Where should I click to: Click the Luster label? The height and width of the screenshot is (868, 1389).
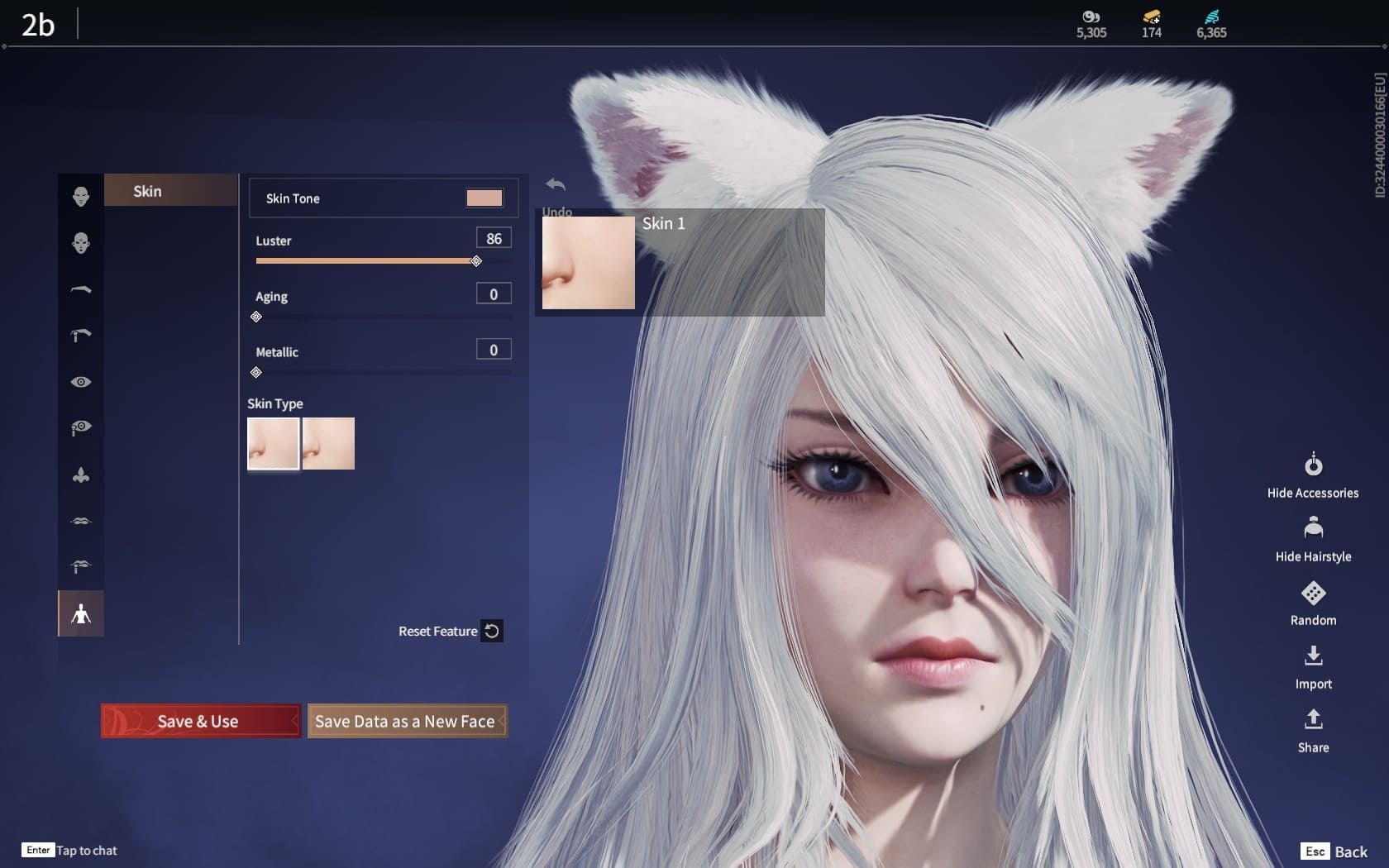click(x=274, y=241)
